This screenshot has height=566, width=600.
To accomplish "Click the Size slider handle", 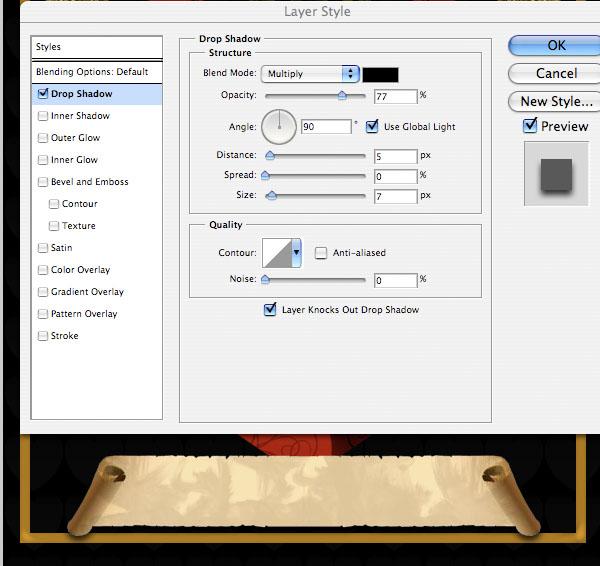I will [x=271, y=195].
